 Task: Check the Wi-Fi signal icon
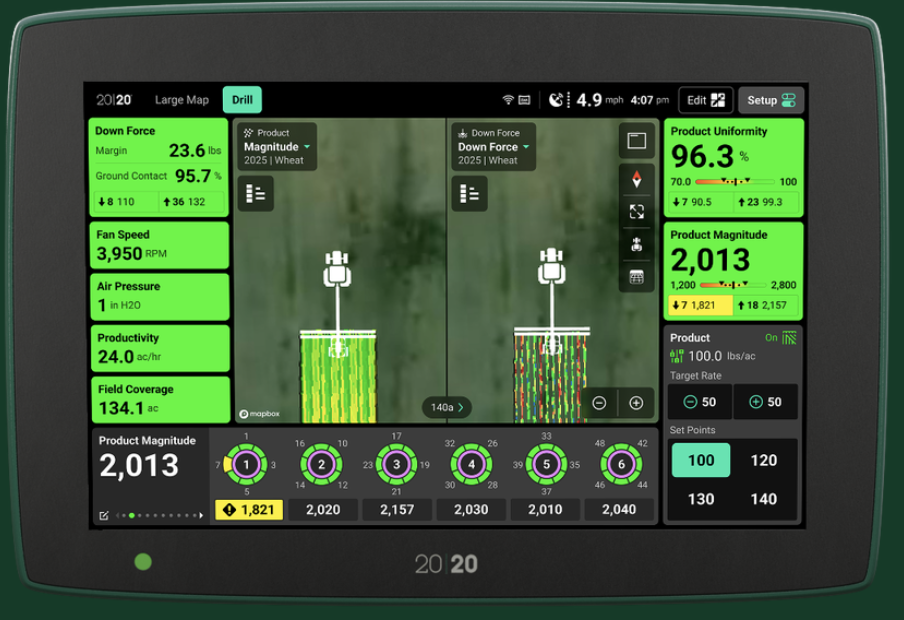[508, 100]
